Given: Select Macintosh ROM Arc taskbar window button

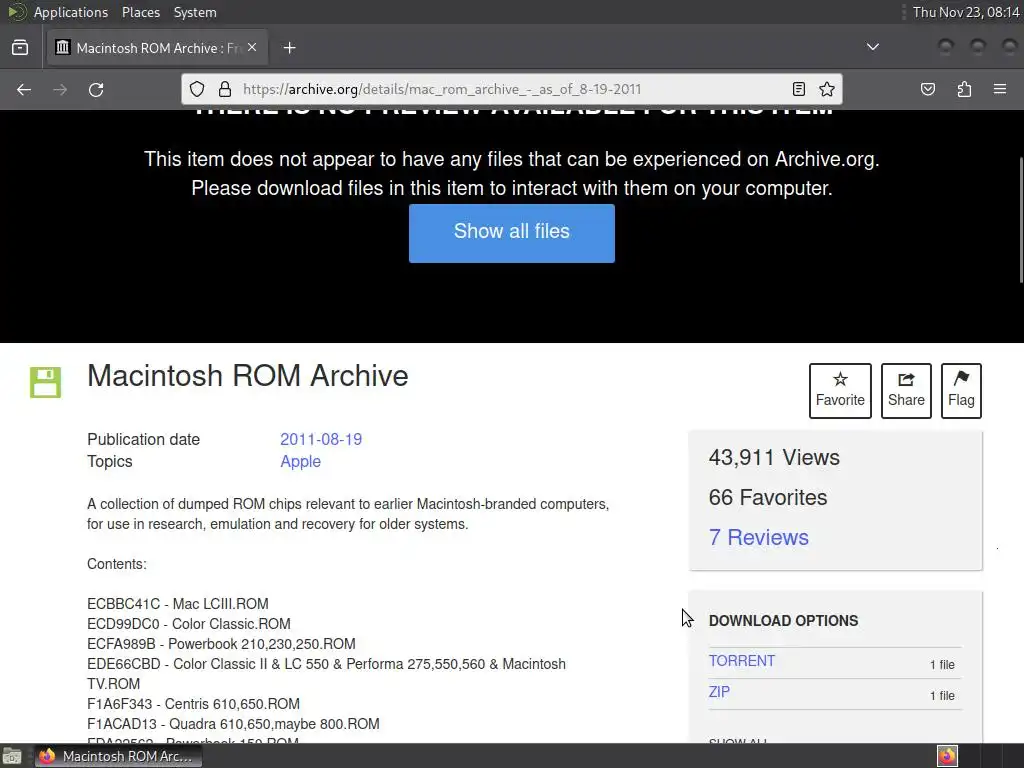Looking at the screenshot, I should click(118, 756).
